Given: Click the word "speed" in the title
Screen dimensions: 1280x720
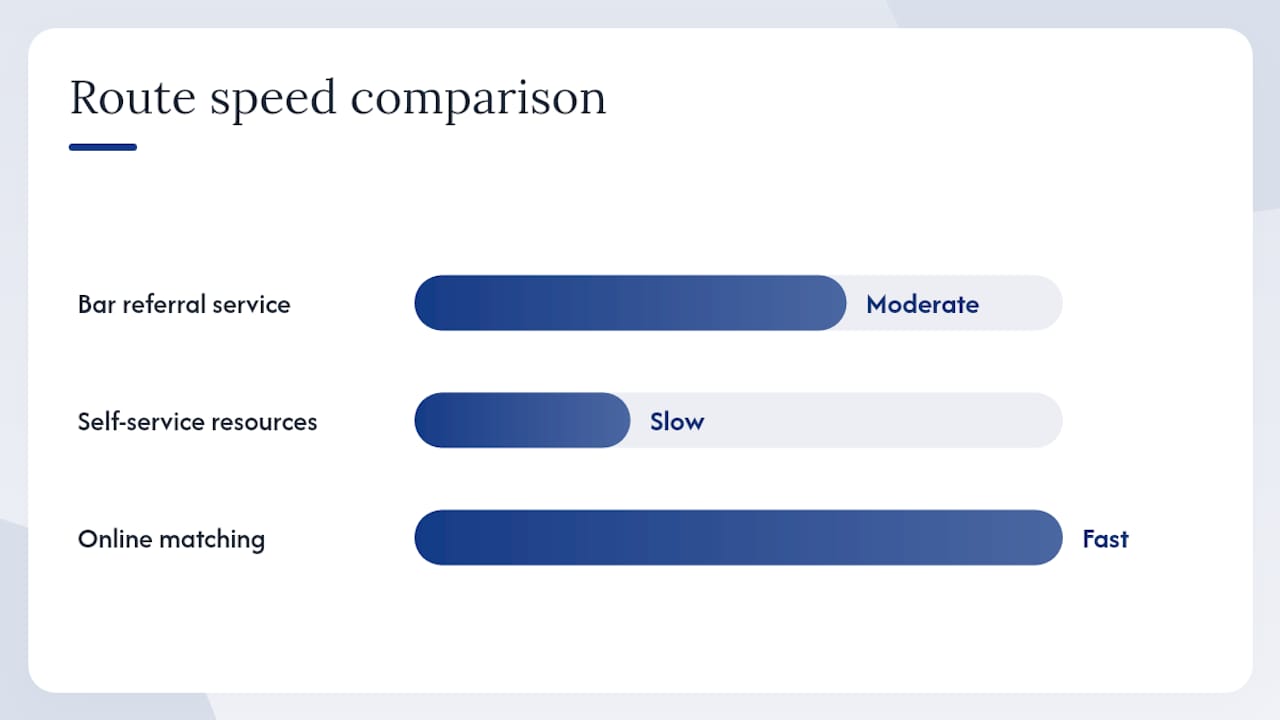Looking at the screenshot, I should coord(273,102).
